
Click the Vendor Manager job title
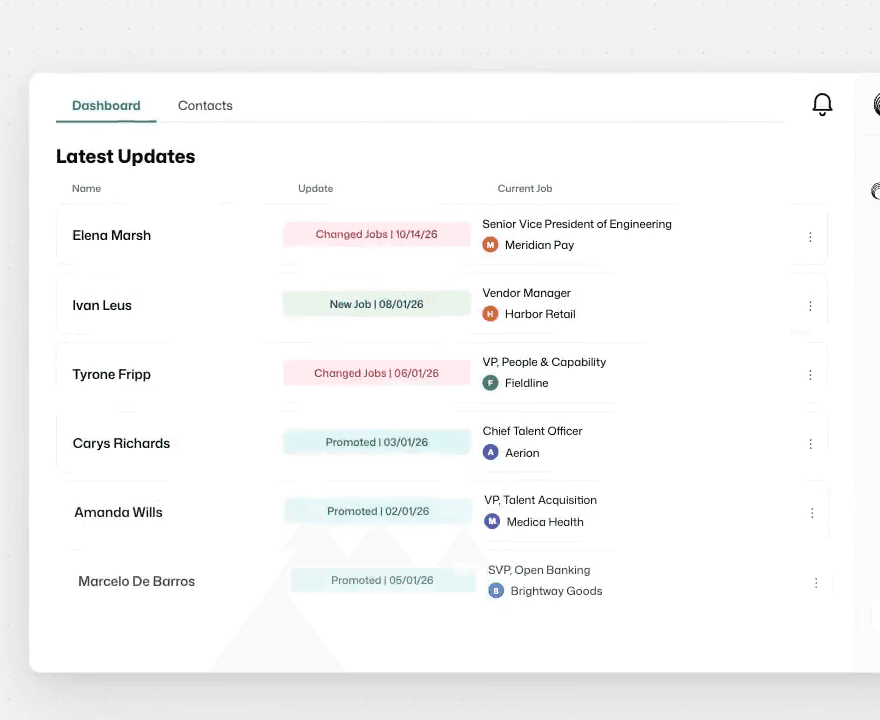click(526, 293)
